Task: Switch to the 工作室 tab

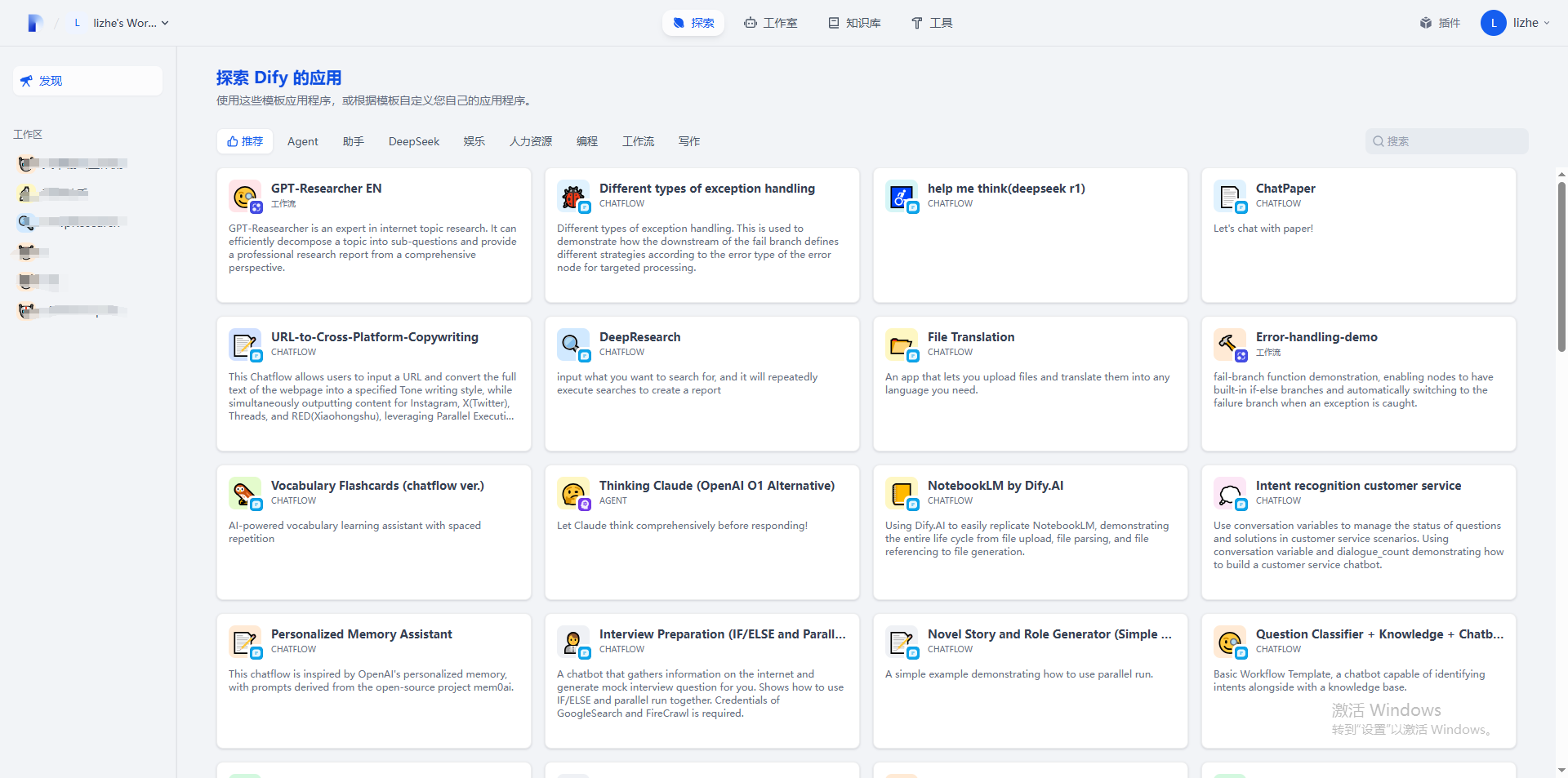Action: click(x=770, y=23)
